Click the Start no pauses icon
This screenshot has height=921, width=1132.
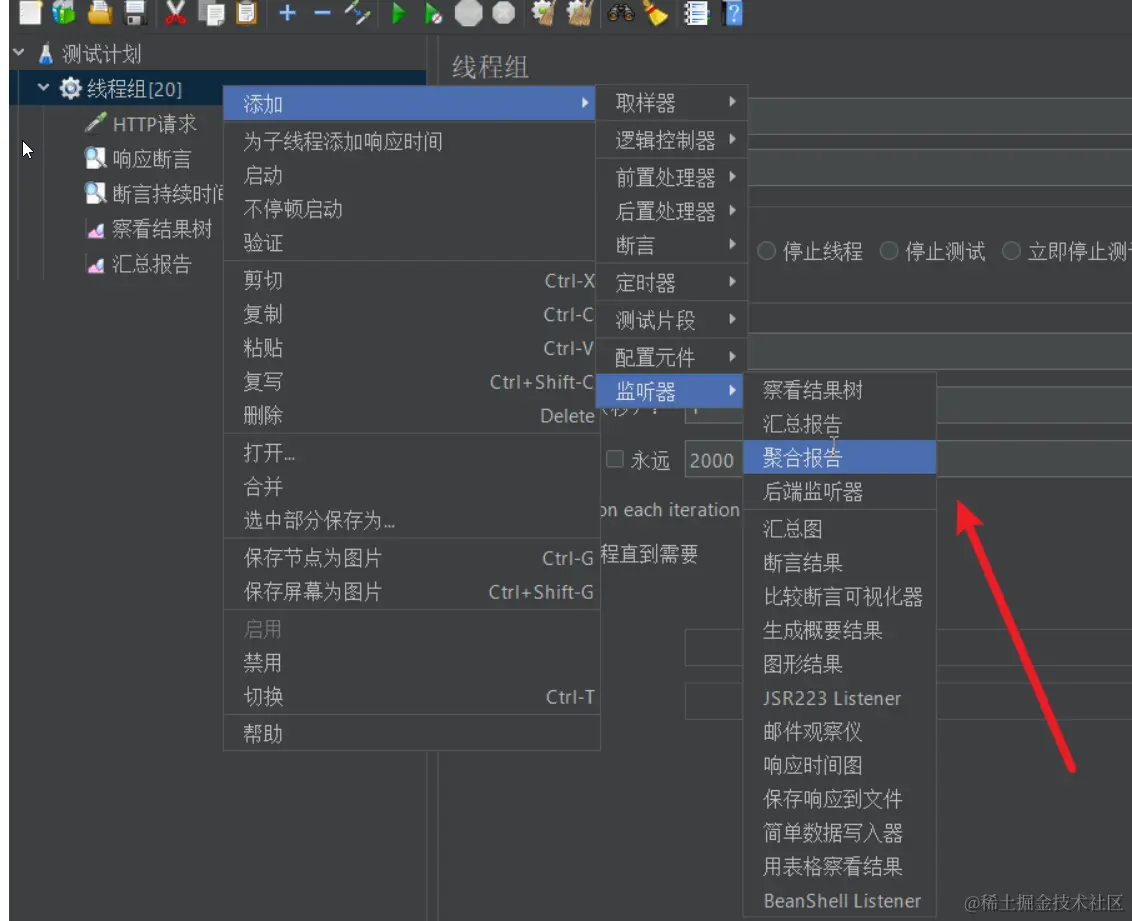coord(432,14)
